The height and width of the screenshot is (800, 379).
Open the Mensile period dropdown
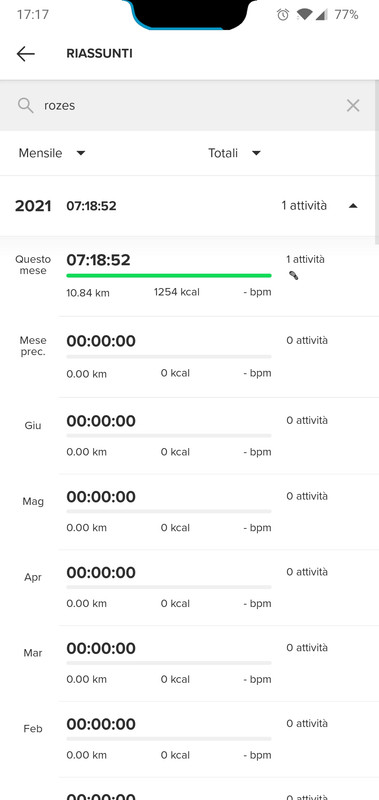pos(52,153)
